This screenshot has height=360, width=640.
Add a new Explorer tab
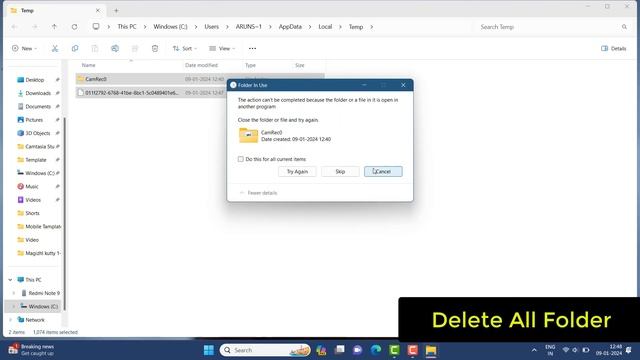pos(116,11)
